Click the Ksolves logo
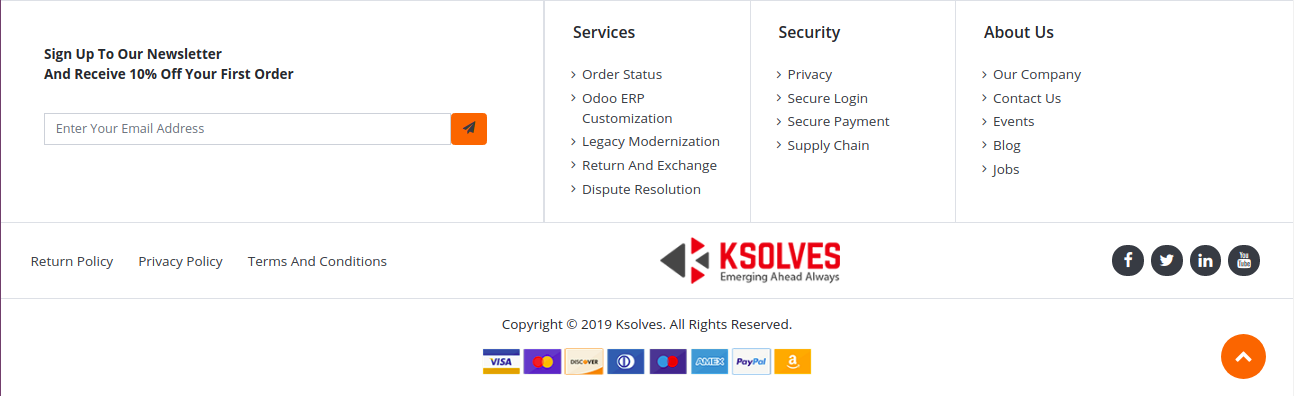 (x=750, y=261)
